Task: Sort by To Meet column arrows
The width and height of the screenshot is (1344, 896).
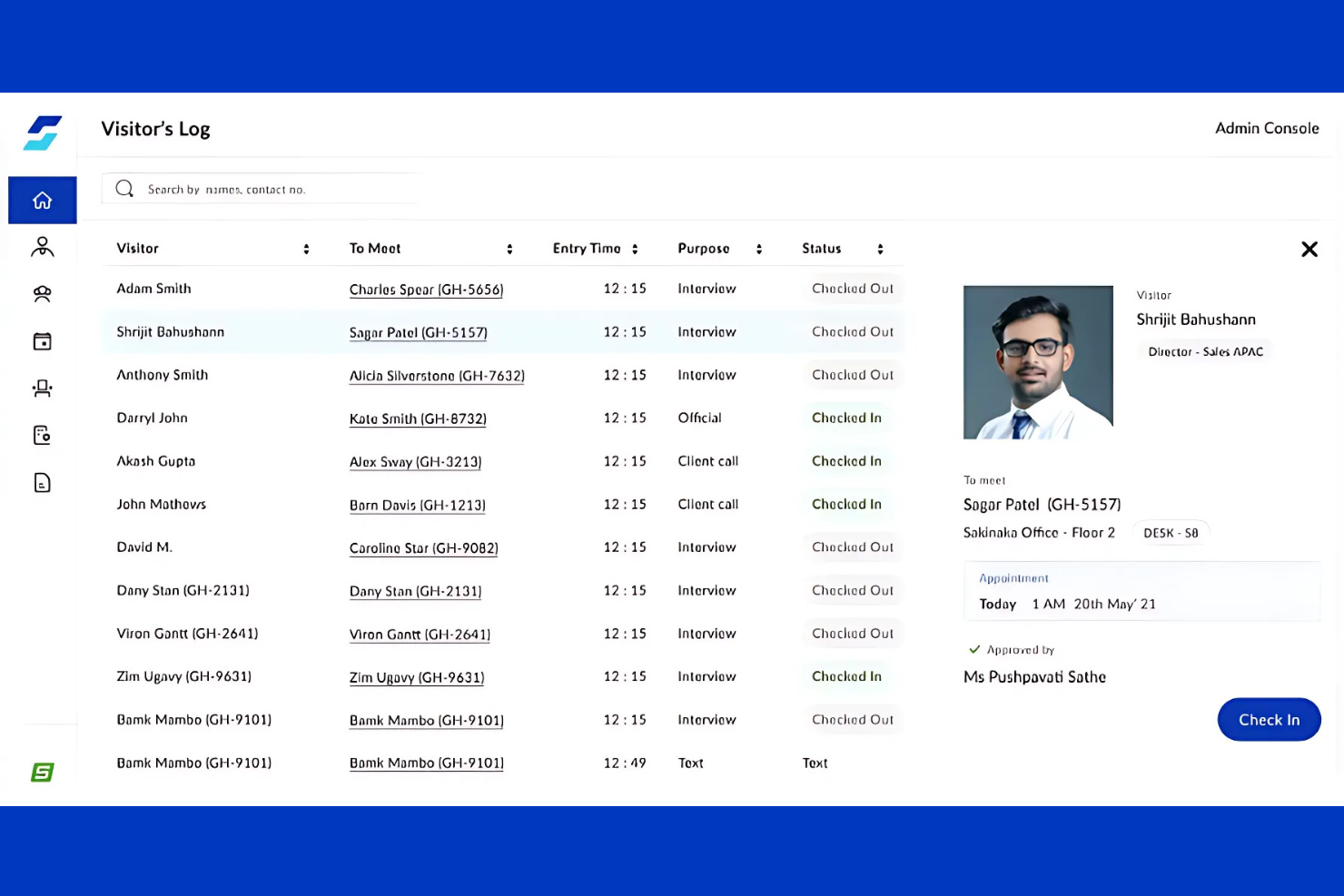Action: pos(509,249)
